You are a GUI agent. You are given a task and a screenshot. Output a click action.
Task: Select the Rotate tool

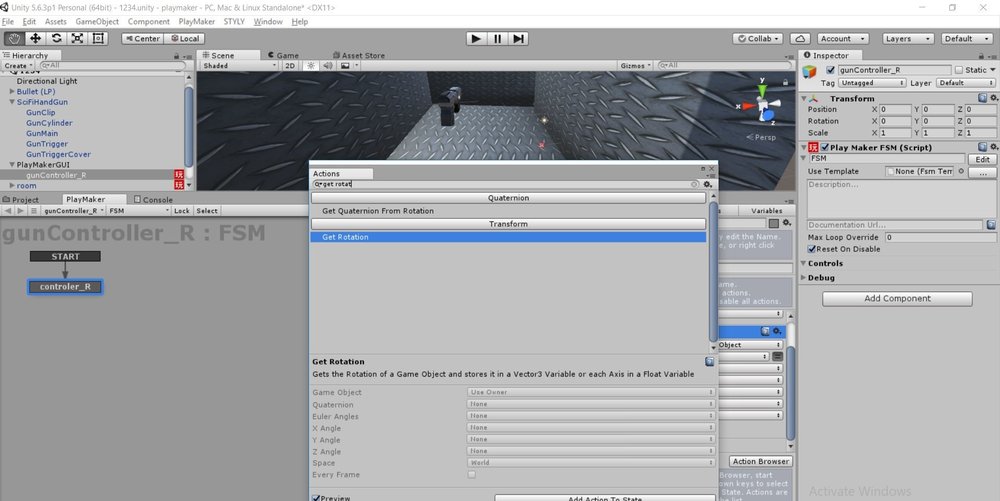click(56, 38)
